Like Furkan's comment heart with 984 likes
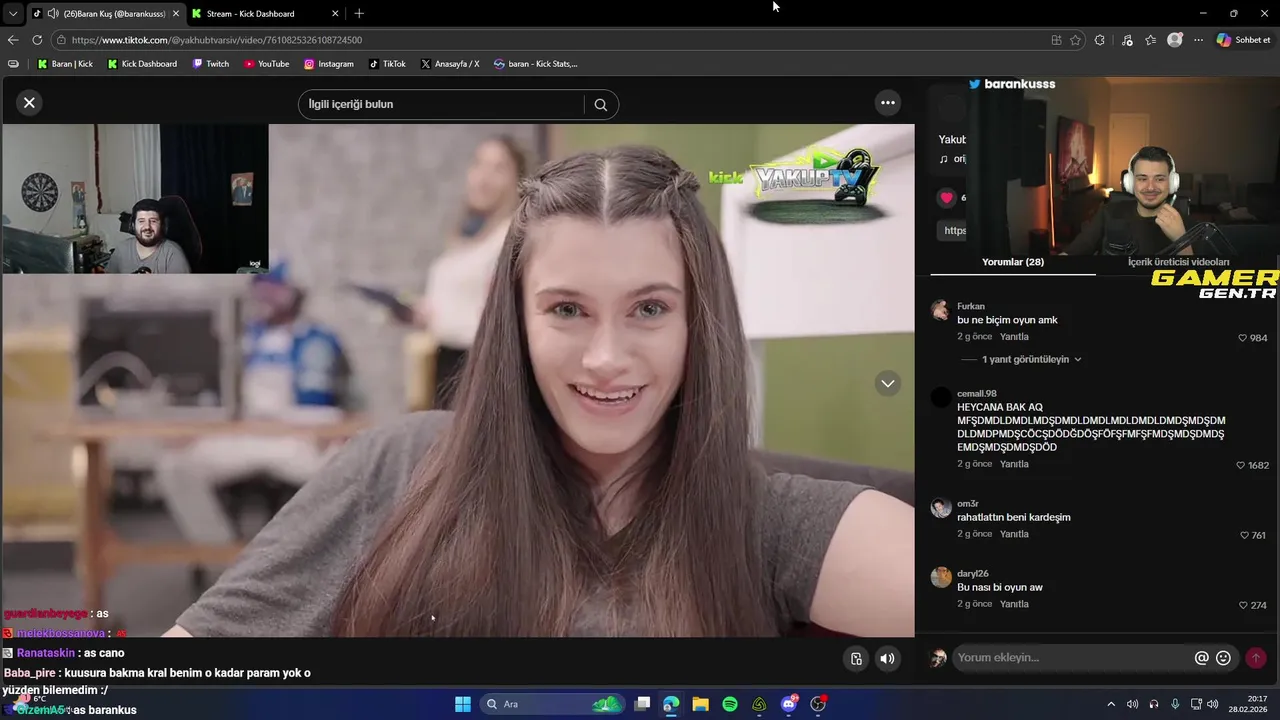1280x720 pixels. (1242, 338)
